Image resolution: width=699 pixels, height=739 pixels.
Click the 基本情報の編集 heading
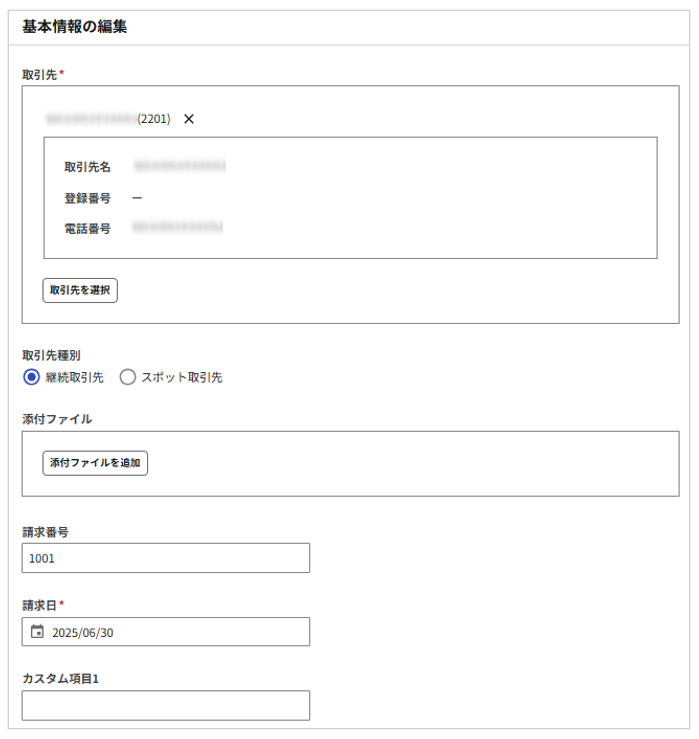[x=74, y=27]
